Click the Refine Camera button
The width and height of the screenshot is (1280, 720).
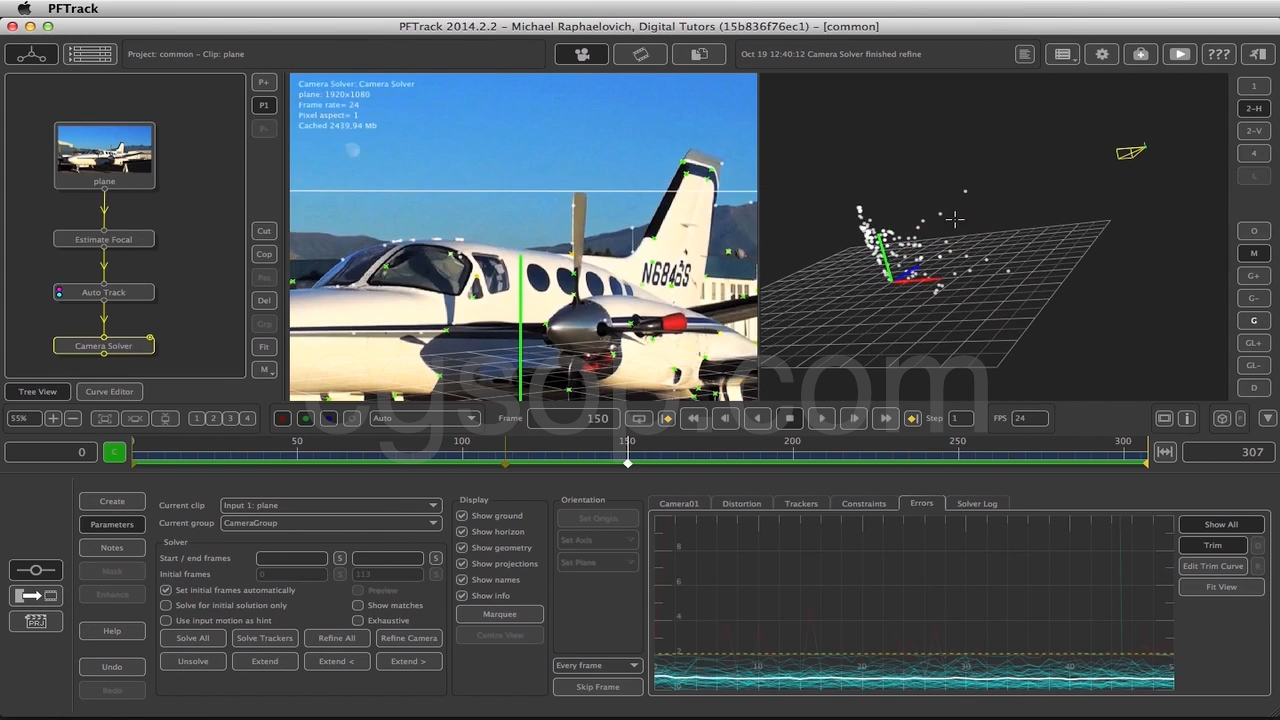[x=409, y=638]
